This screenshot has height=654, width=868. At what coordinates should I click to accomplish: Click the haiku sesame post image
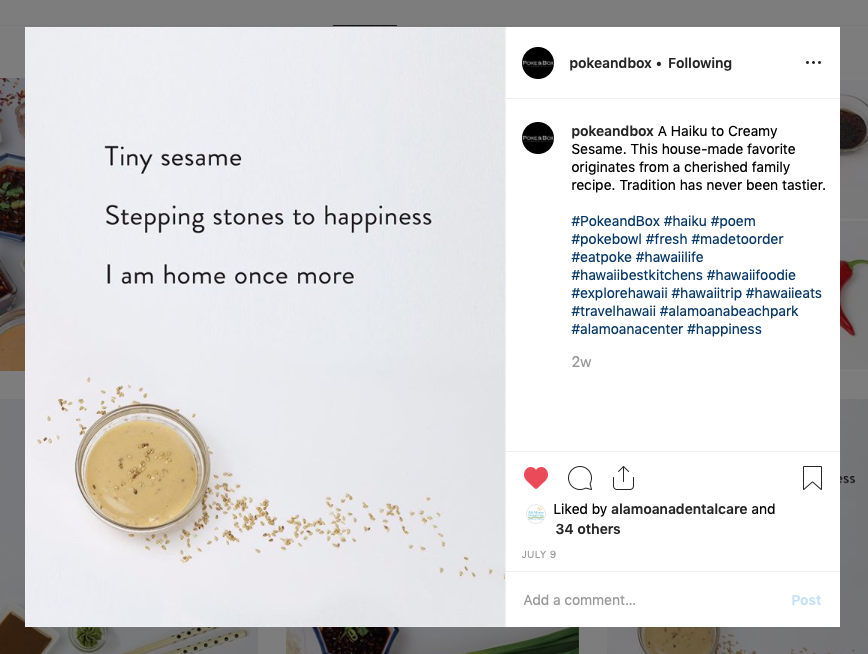pyautogui.click(x=265, y=327)
